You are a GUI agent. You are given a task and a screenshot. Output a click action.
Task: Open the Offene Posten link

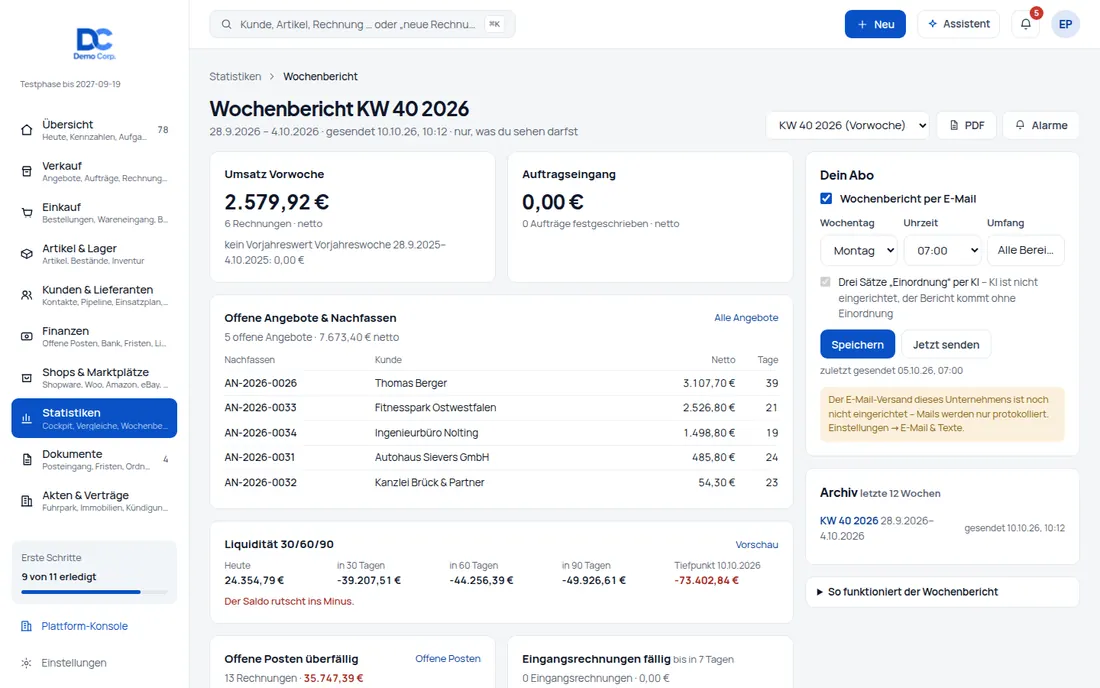(448, 659)
